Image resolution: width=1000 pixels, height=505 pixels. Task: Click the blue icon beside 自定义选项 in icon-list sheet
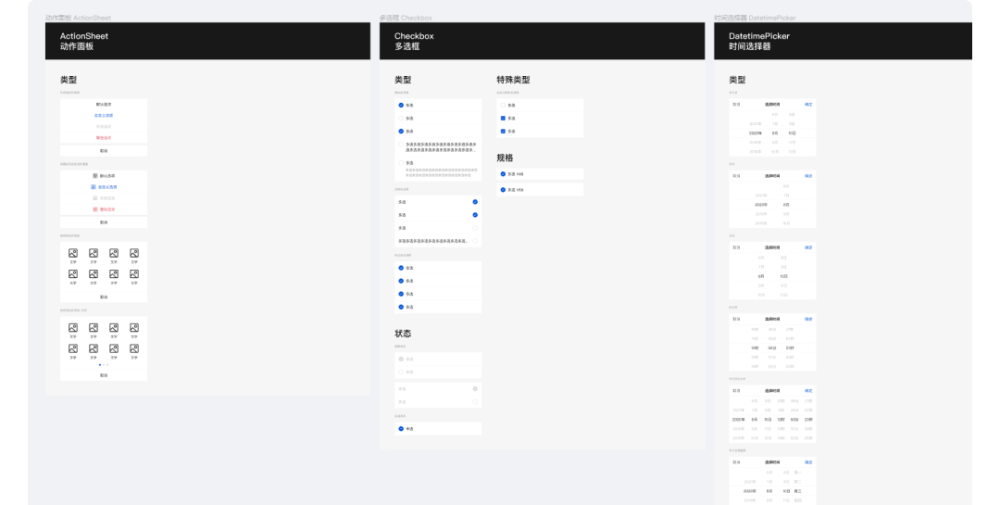(93, 187)
